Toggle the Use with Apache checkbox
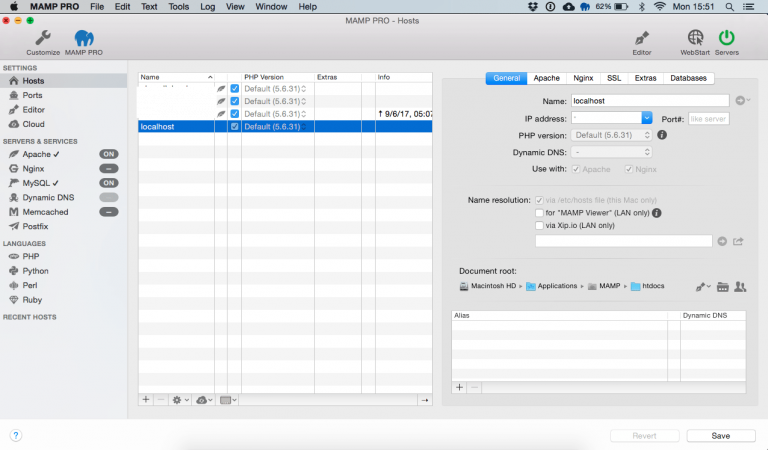The width and height of the screenshot is (768, 450). point(576,169)
